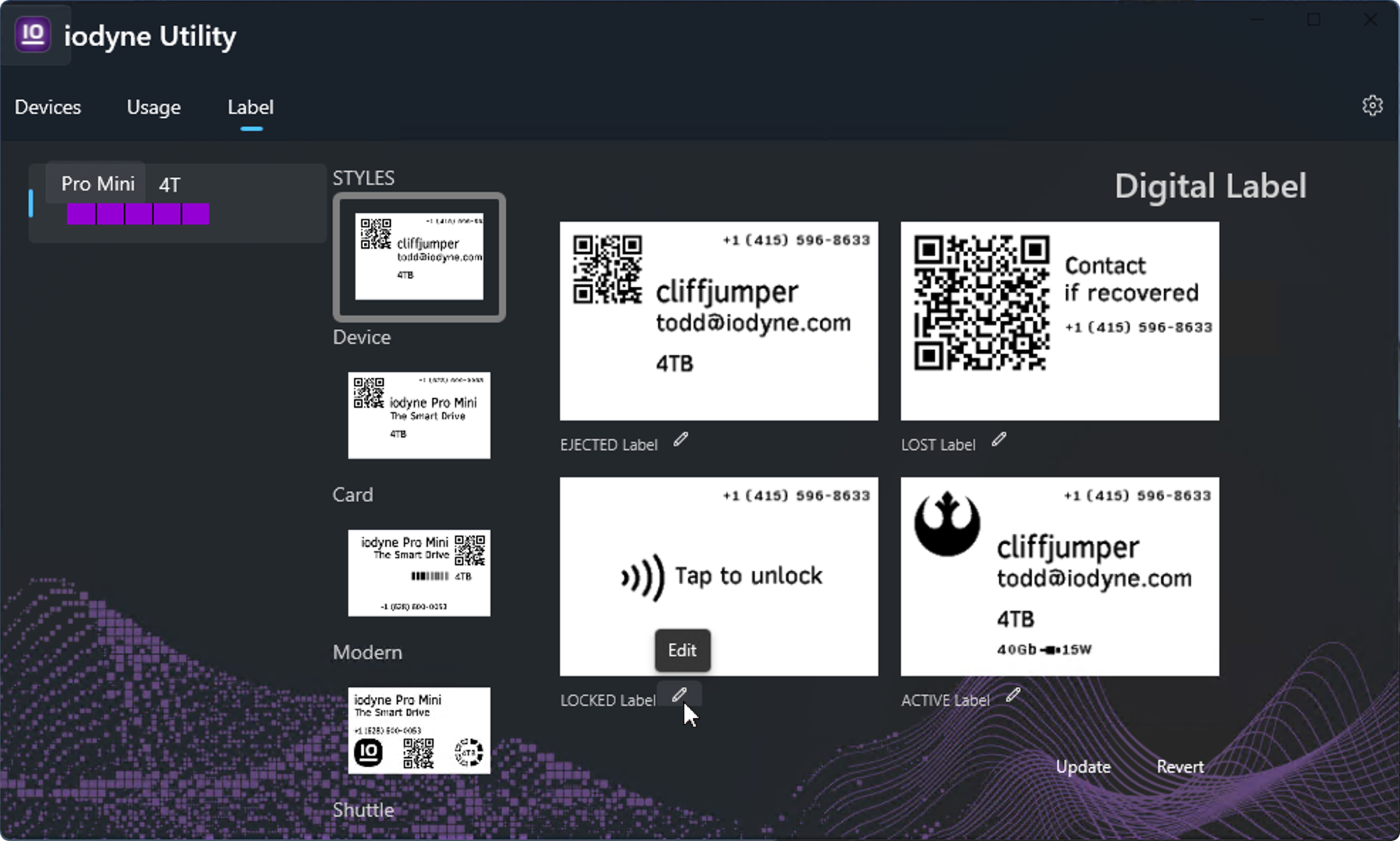Click the Digital Label heading
This screenshot has width=1400, height=841.
pos(1210,187)
